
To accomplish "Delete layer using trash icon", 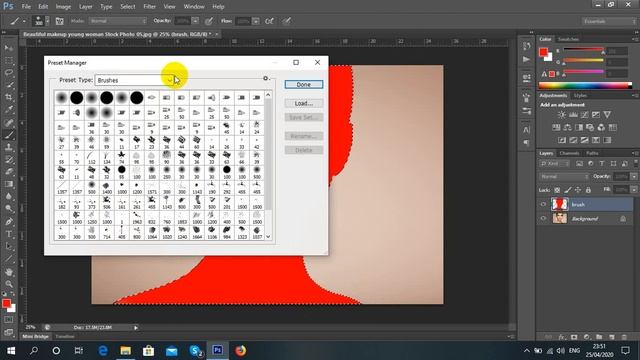I will click(x=624, y=337).
